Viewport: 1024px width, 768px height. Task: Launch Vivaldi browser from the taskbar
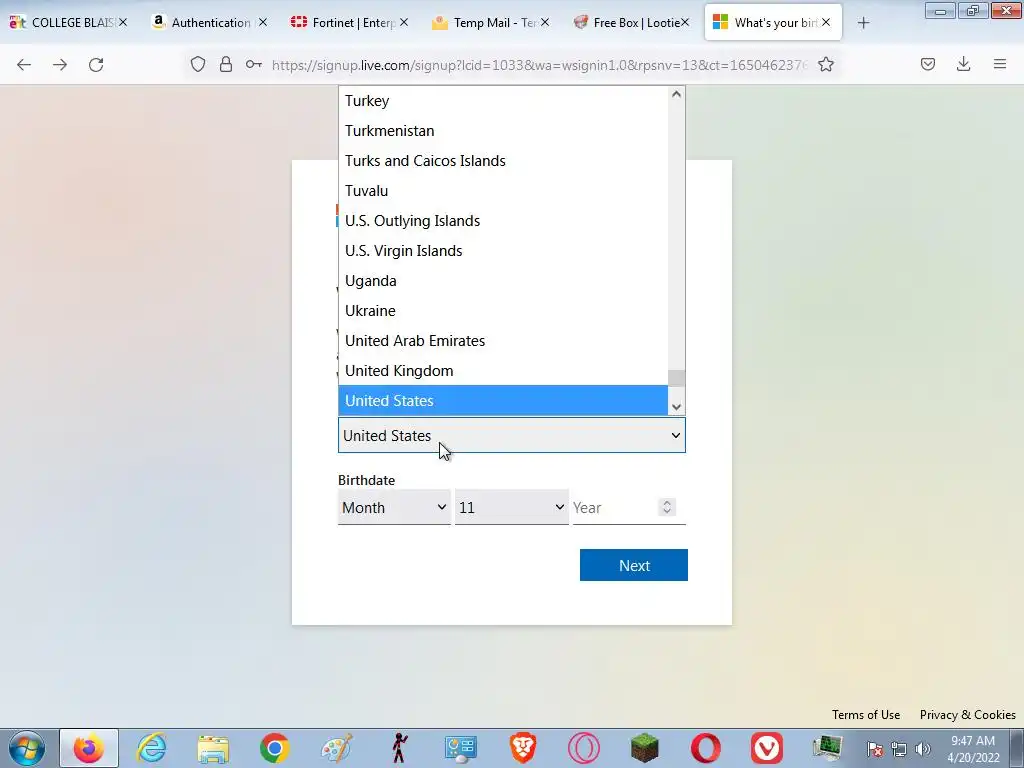tap(767, 748)
